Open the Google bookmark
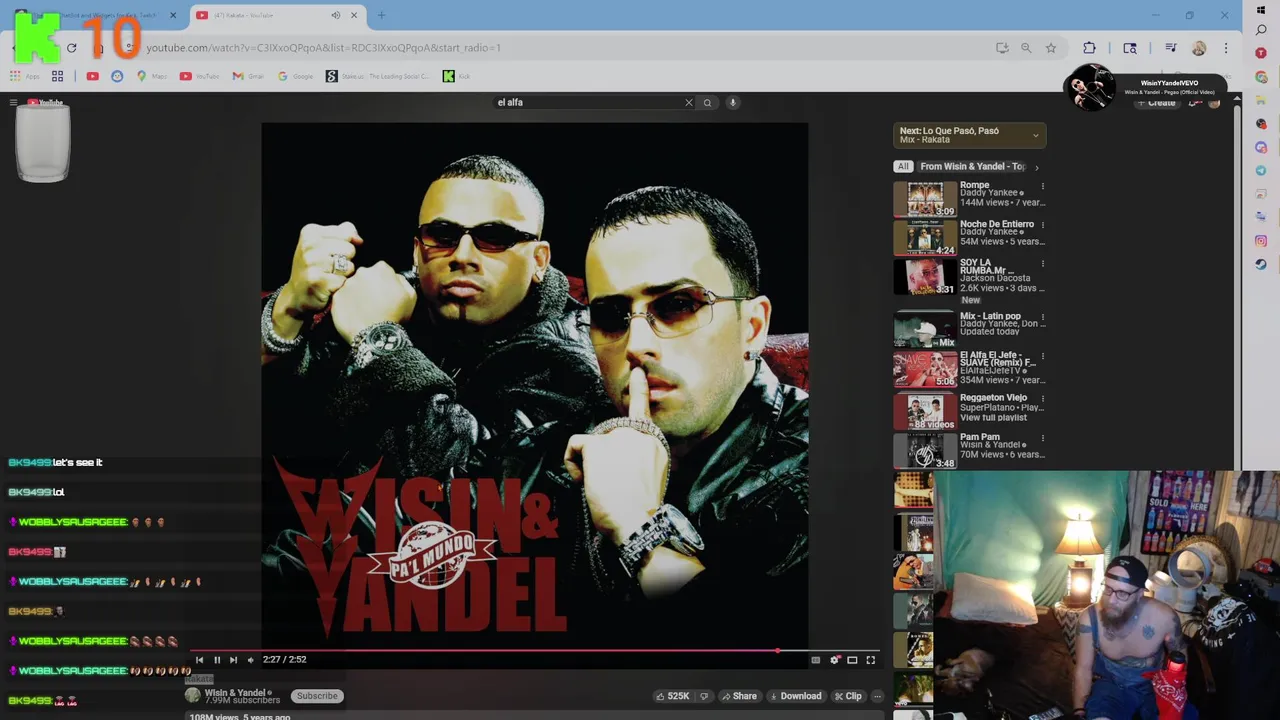The width and height of the screenshot is (1280, 720). point(296,76)
